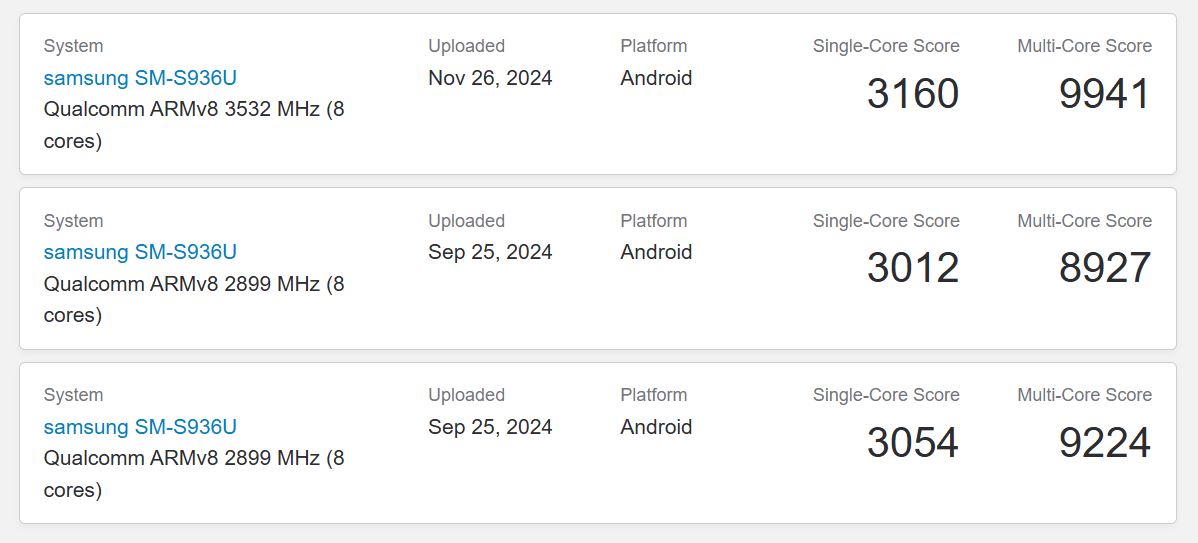Click the Multi-Core Score label above 9941
Viewport: 1198px width, 543px height.
[x=1084, y=46]
